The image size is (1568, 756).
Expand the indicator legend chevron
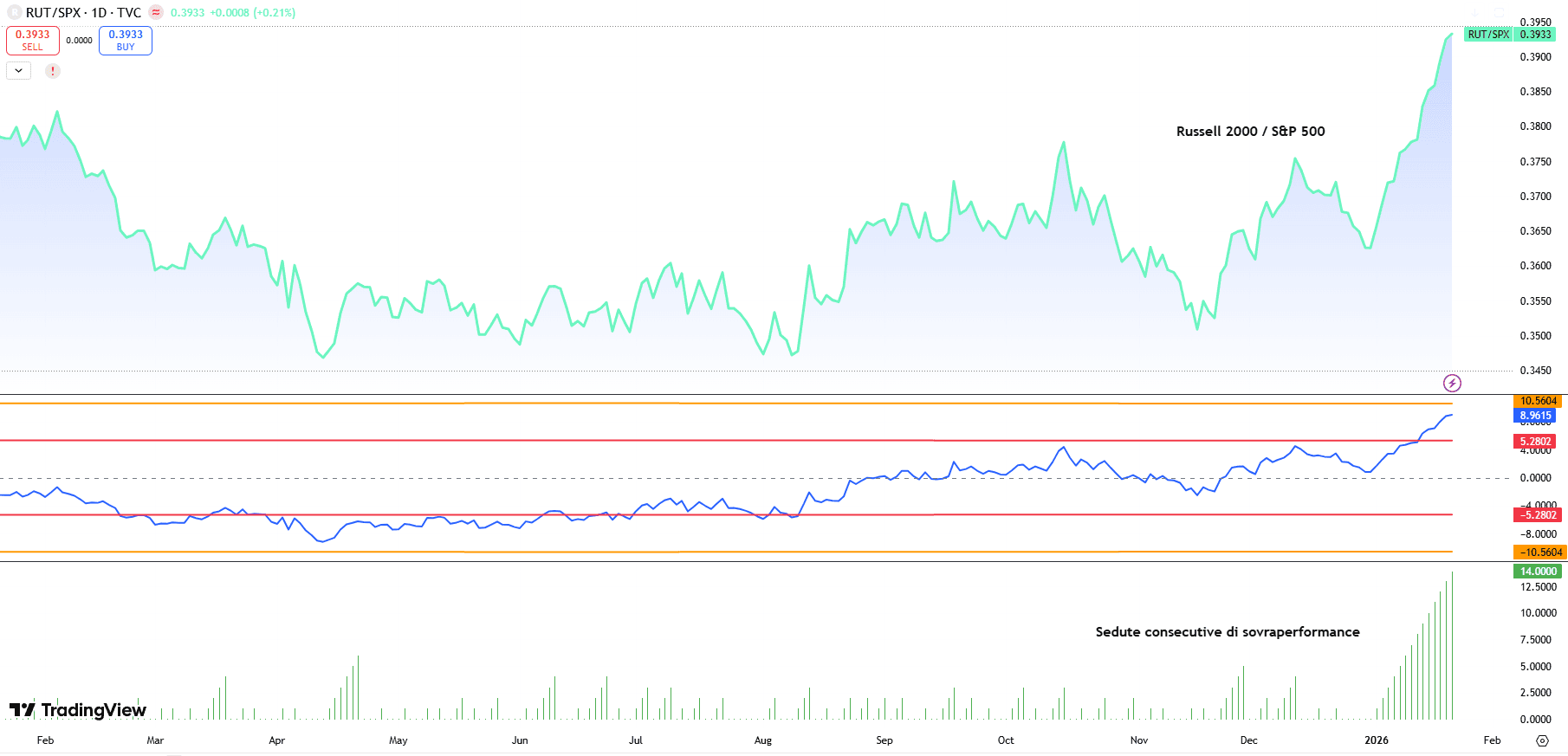(18, 71)
